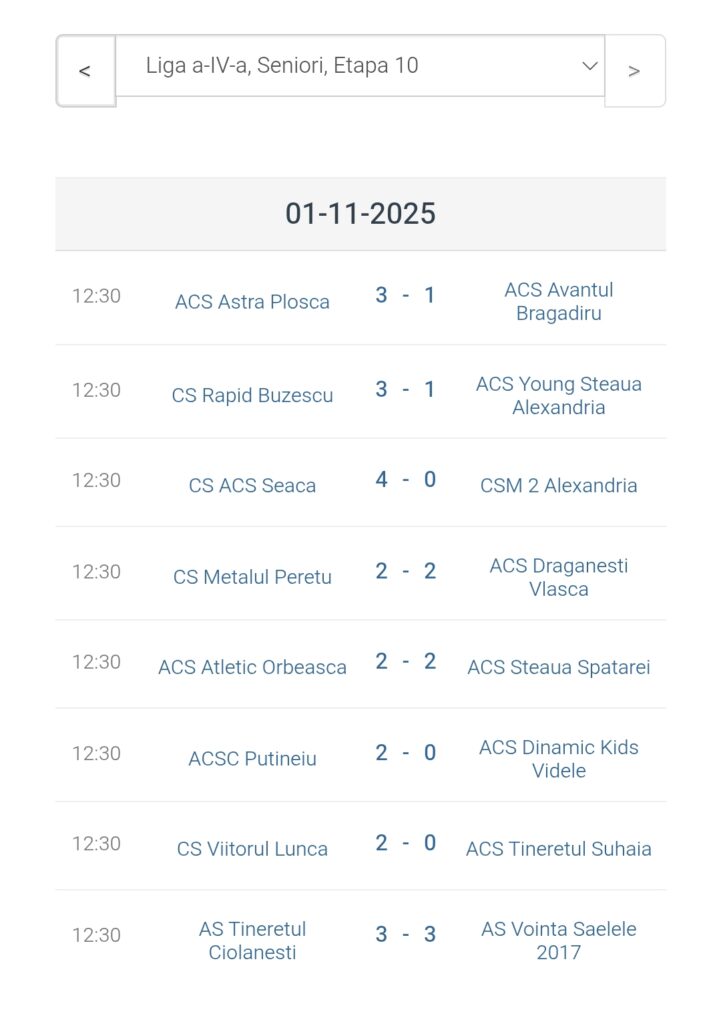This screenshot has width=721, height=1024.
Task: Select AS Tineretul Ciolanesti team
Action: pyautogui.click(x=252, y=940)
